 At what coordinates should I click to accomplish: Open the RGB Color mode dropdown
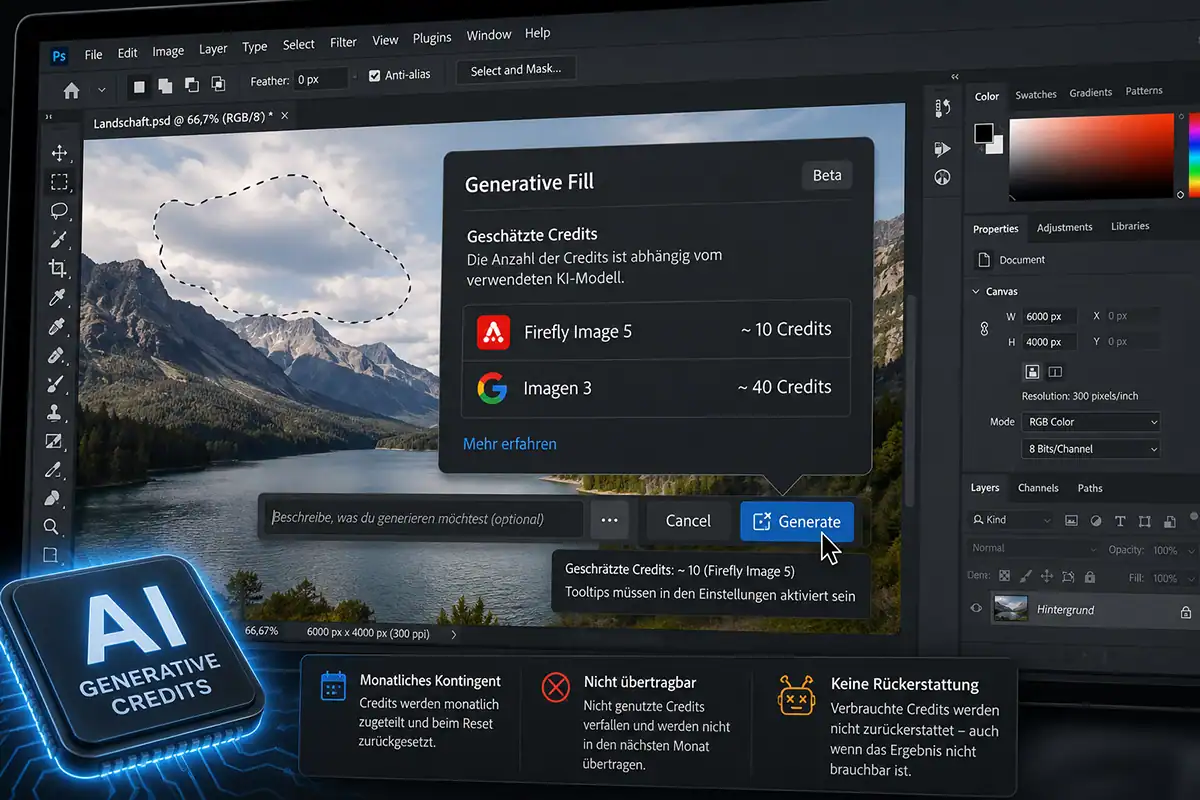[1090, 422]
